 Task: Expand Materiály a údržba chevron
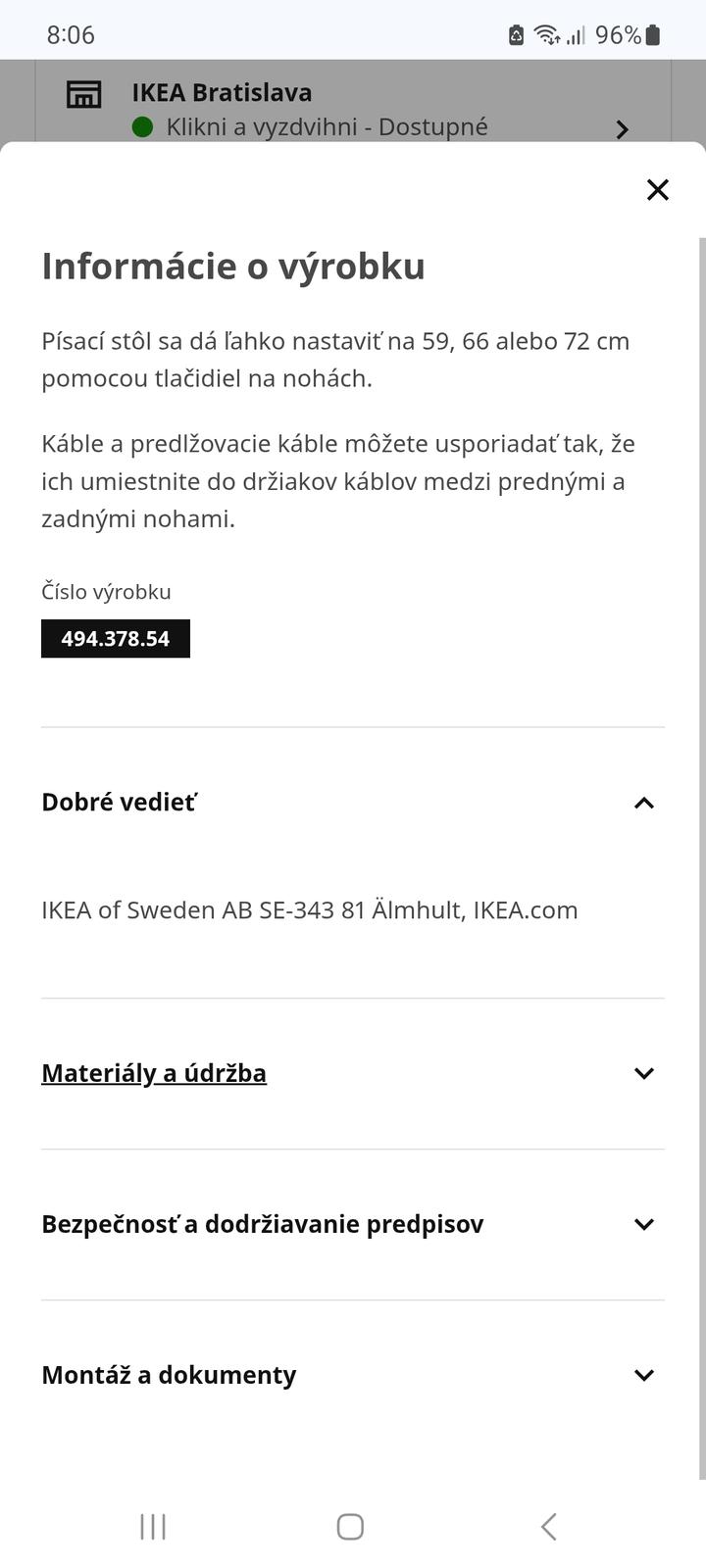[643, 1073]
